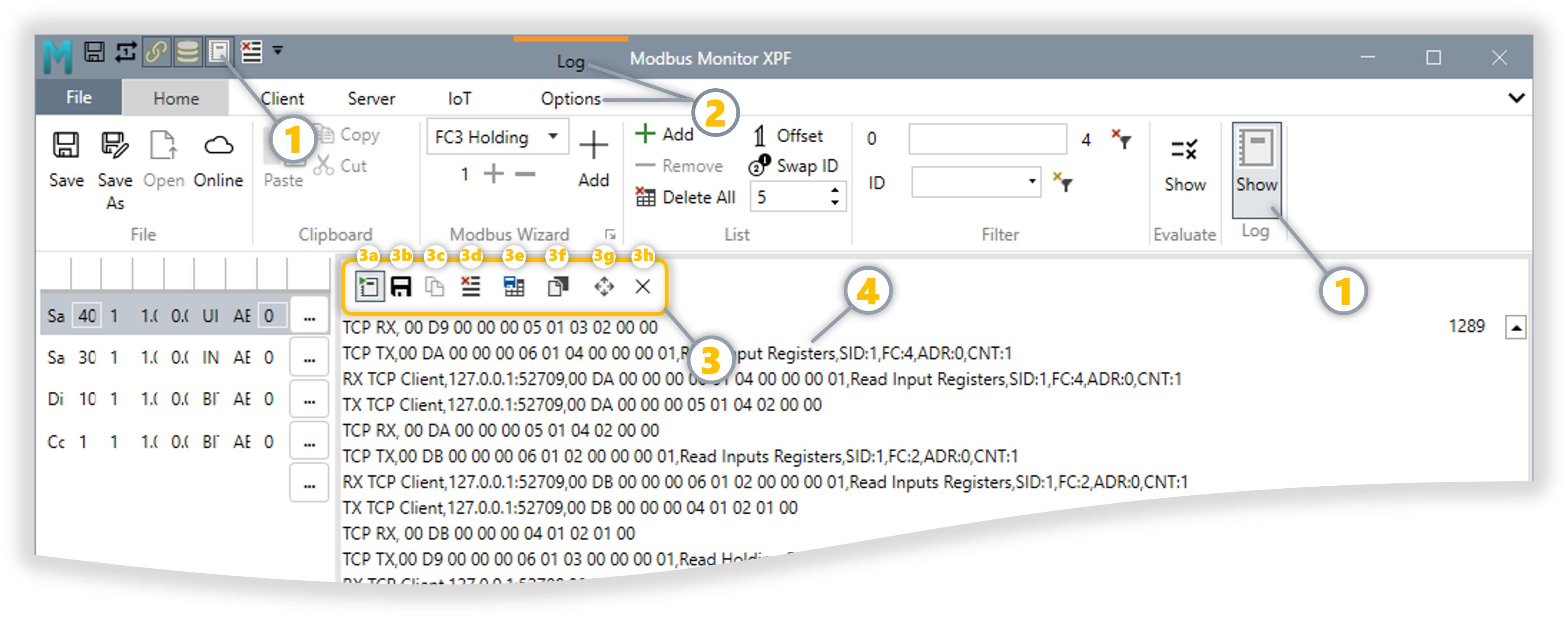Click the clear log icon with the red X
The height and width of the screenshot is (619, 1568).
(470, 286)
